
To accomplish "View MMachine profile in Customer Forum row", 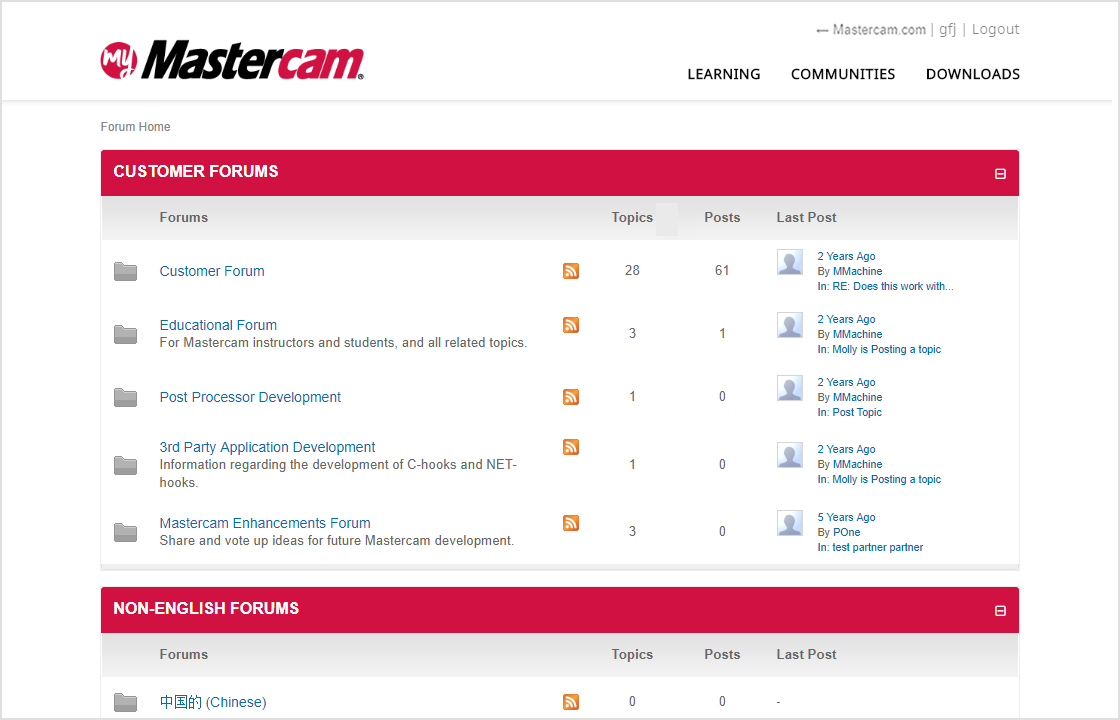I will pos(857,271).
